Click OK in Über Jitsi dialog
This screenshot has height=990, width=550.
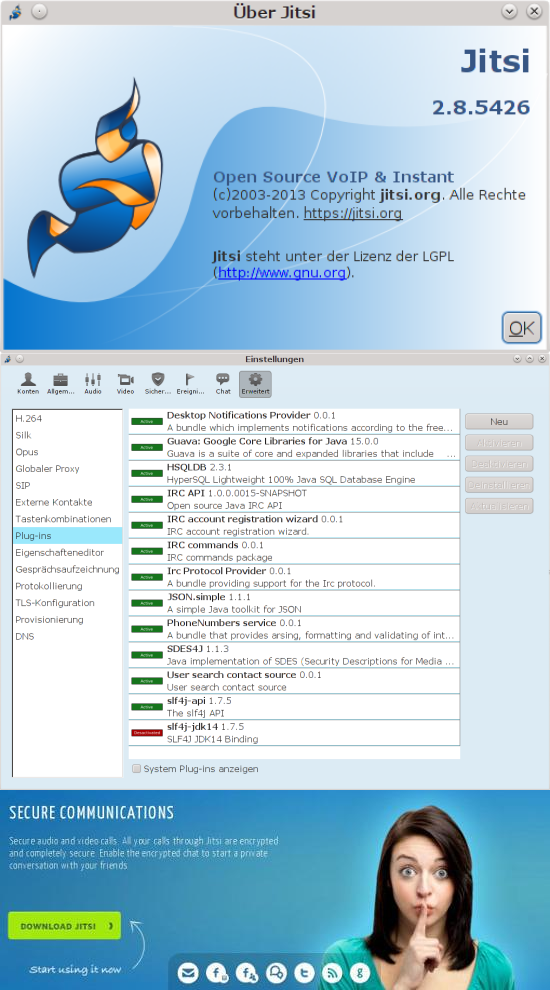pyautogui.click(x=522, y=328)
